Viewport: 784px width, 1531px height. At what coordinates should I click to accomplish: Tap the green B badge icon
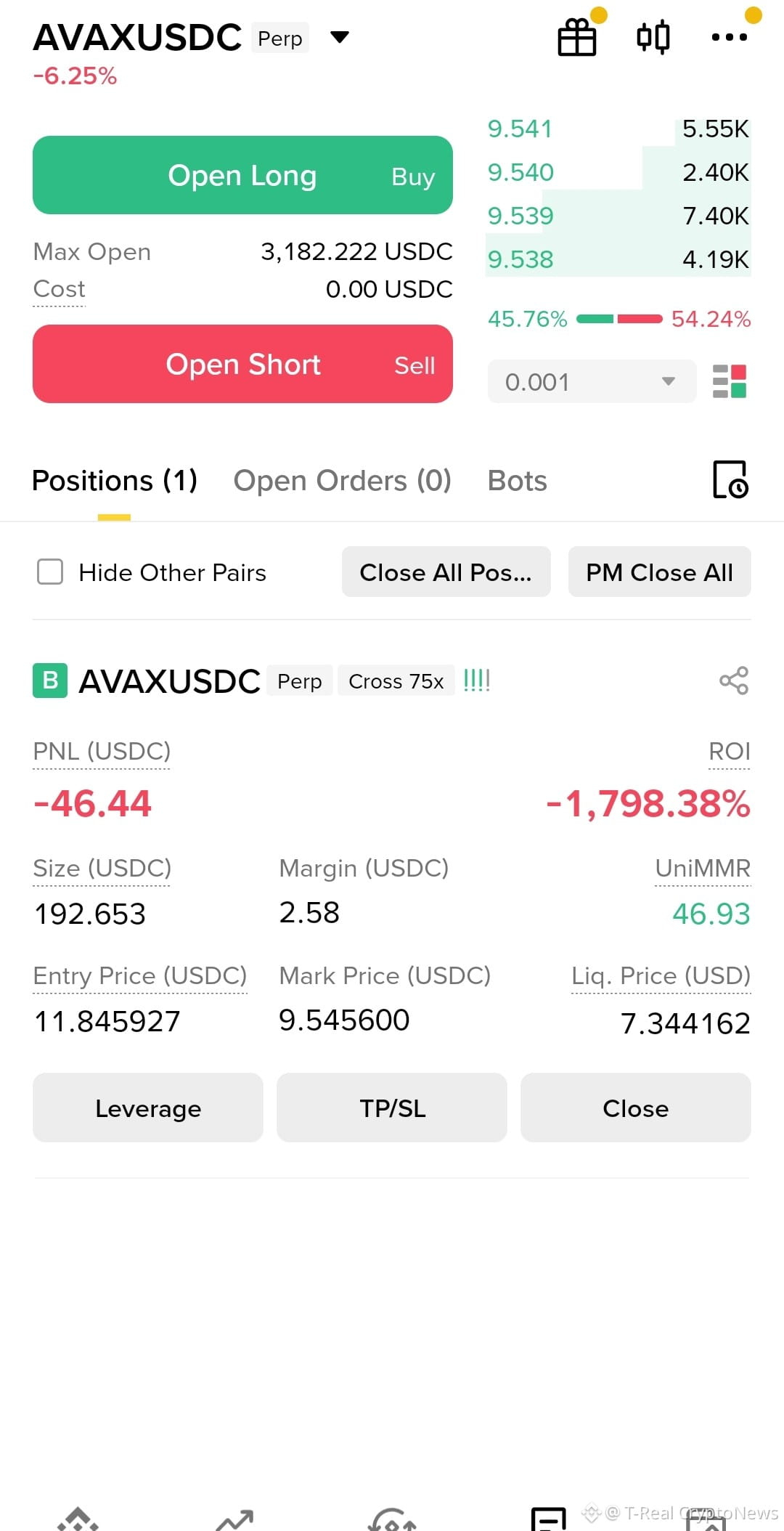pos(50,681)
